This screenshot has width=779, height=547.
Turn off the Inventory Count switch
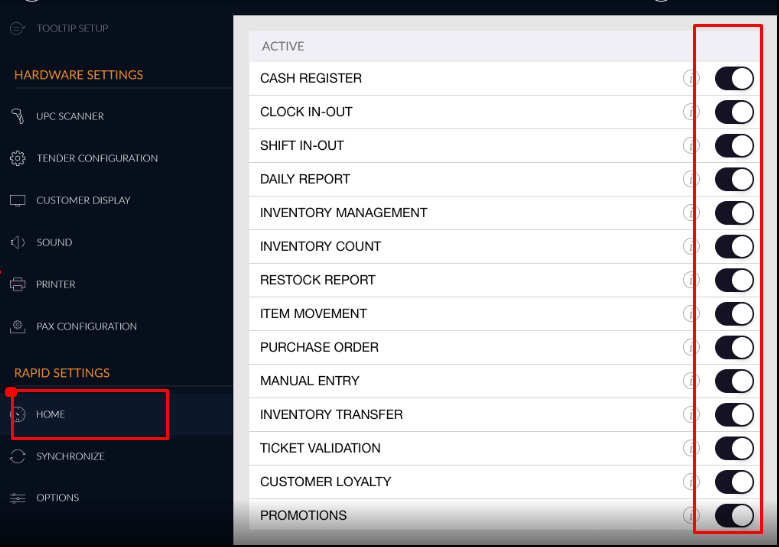tap(734, 246)
